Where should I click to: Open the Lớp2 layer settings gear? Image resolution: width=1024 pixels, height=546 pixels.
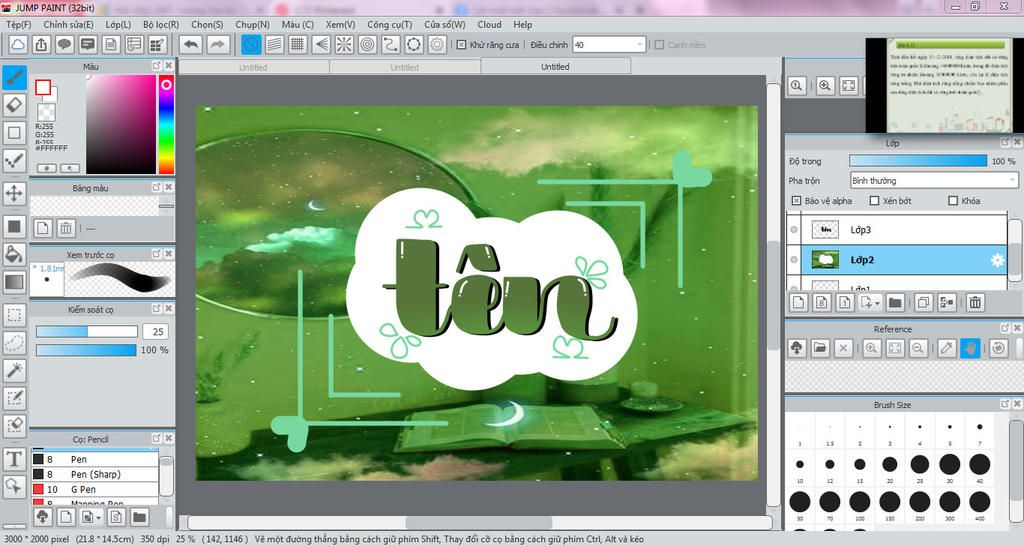coord(997,260)
